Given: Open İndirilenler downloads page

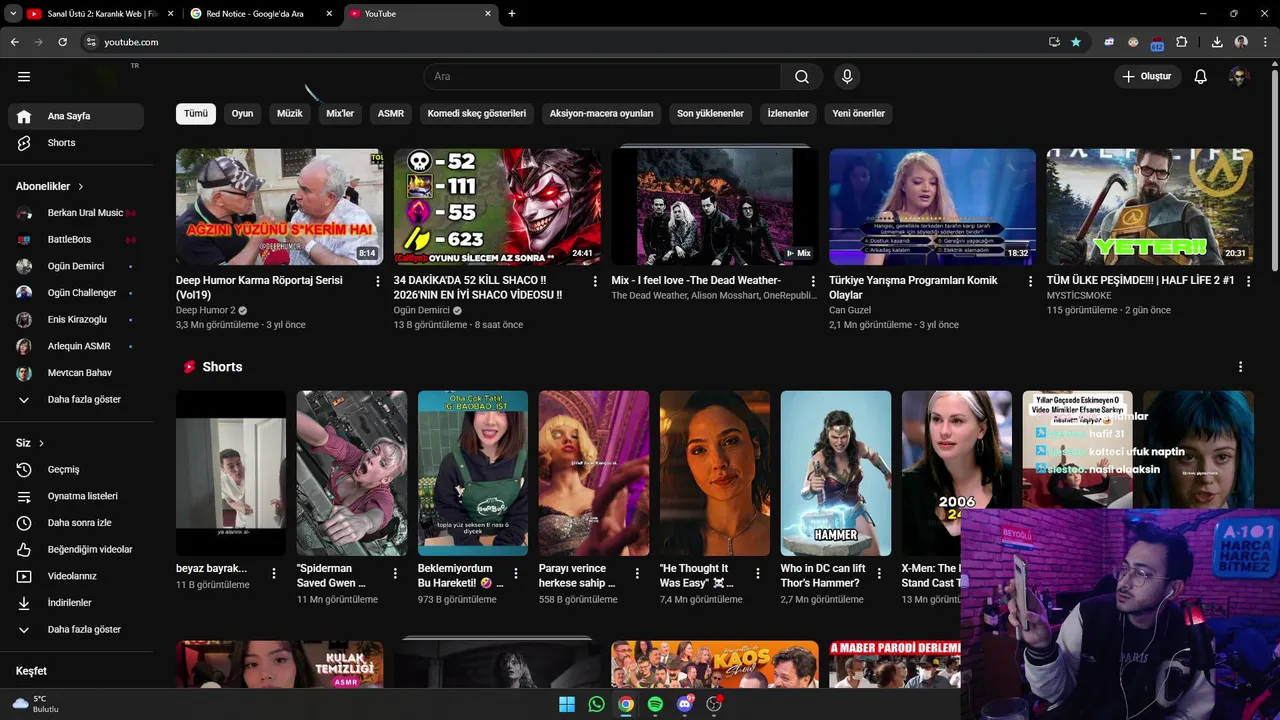Looking at the screenshot, I should [76, 603].
